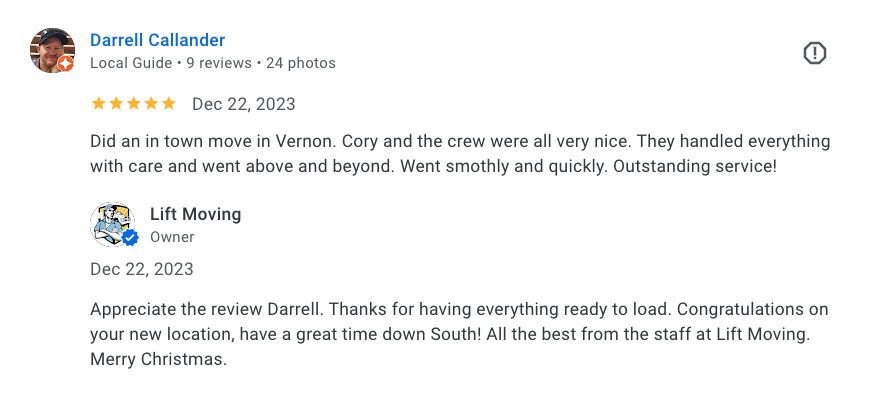This screenshot has width=874, height=395.
Task: Click the orange Local Guide badge
Action: 65,64
